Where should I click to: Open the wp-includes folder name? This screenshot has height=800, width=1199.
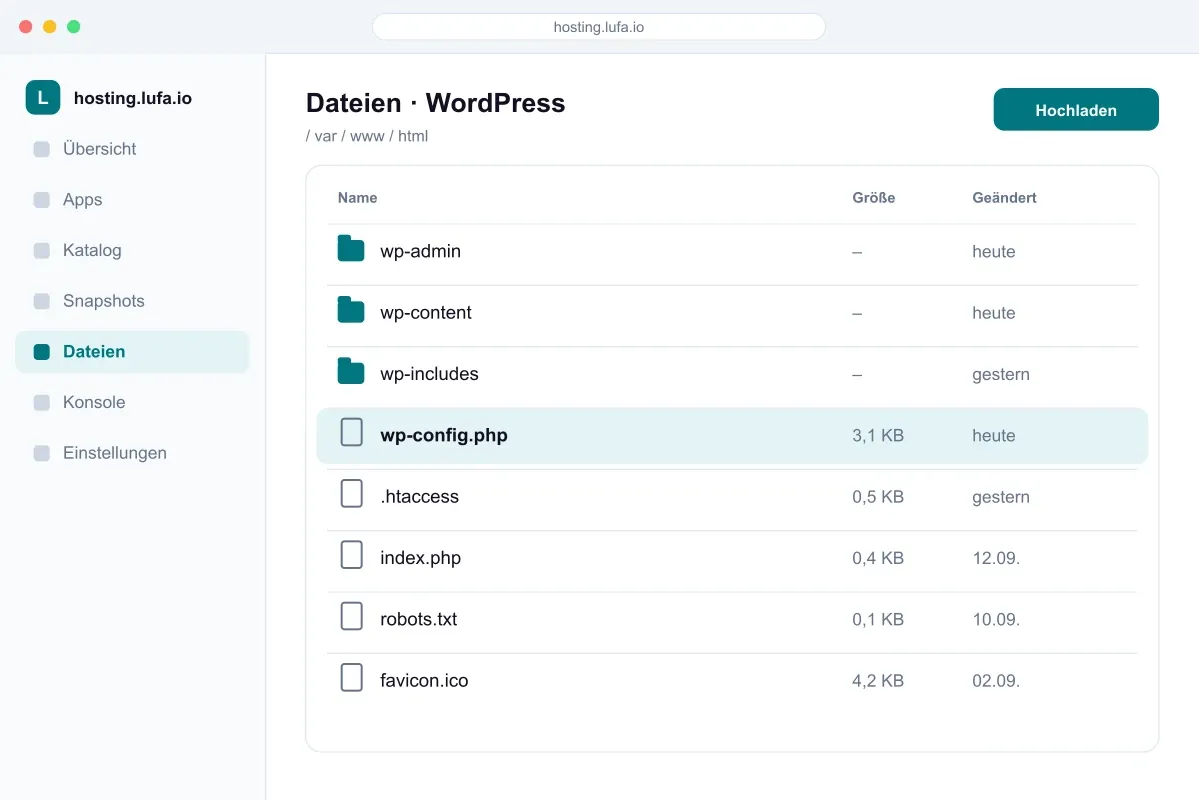point(429,373)
